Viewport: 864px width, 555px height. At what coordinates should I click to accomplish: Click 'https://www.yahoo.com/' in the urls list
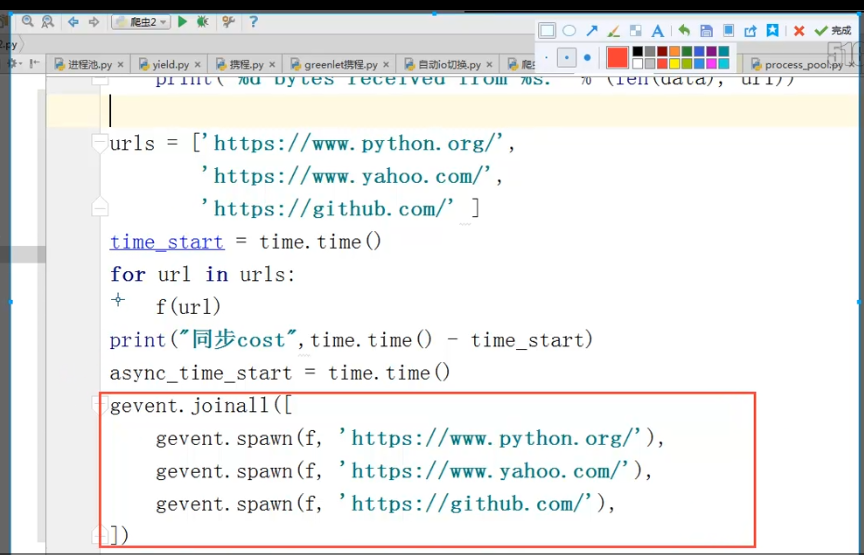345,176
